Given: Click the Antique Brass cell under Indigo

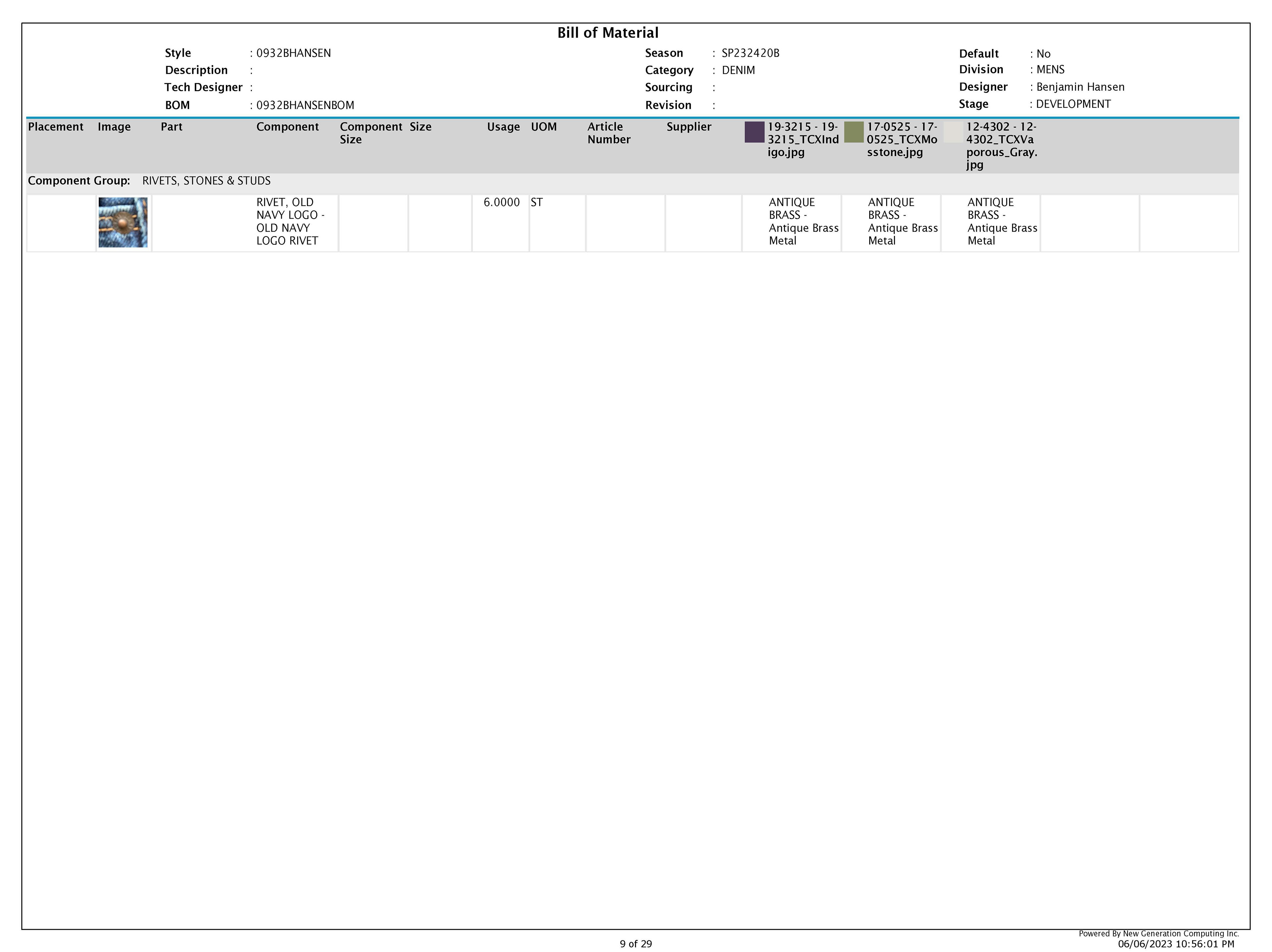Looking at the screenshot, I should pyautogui.click(x=803, y=221).
